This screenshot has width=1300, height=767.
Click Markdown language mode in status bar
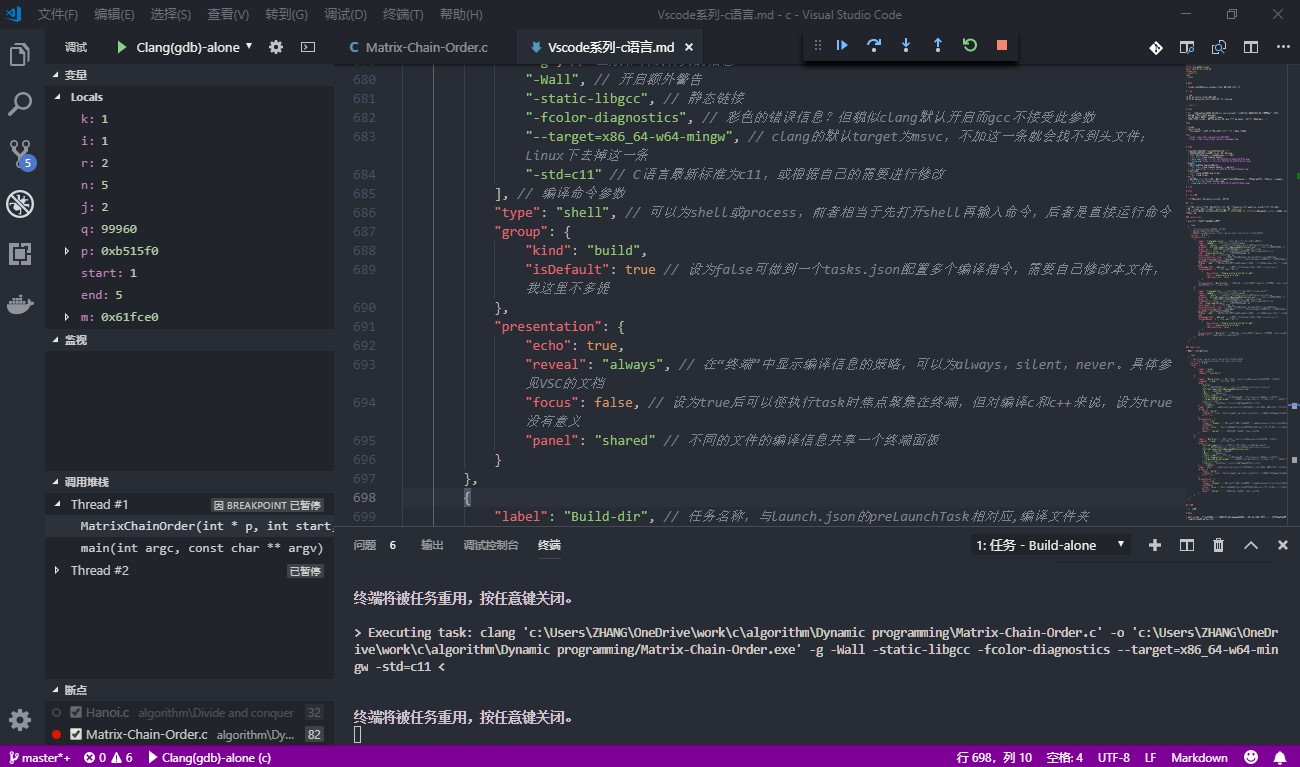1199,758
